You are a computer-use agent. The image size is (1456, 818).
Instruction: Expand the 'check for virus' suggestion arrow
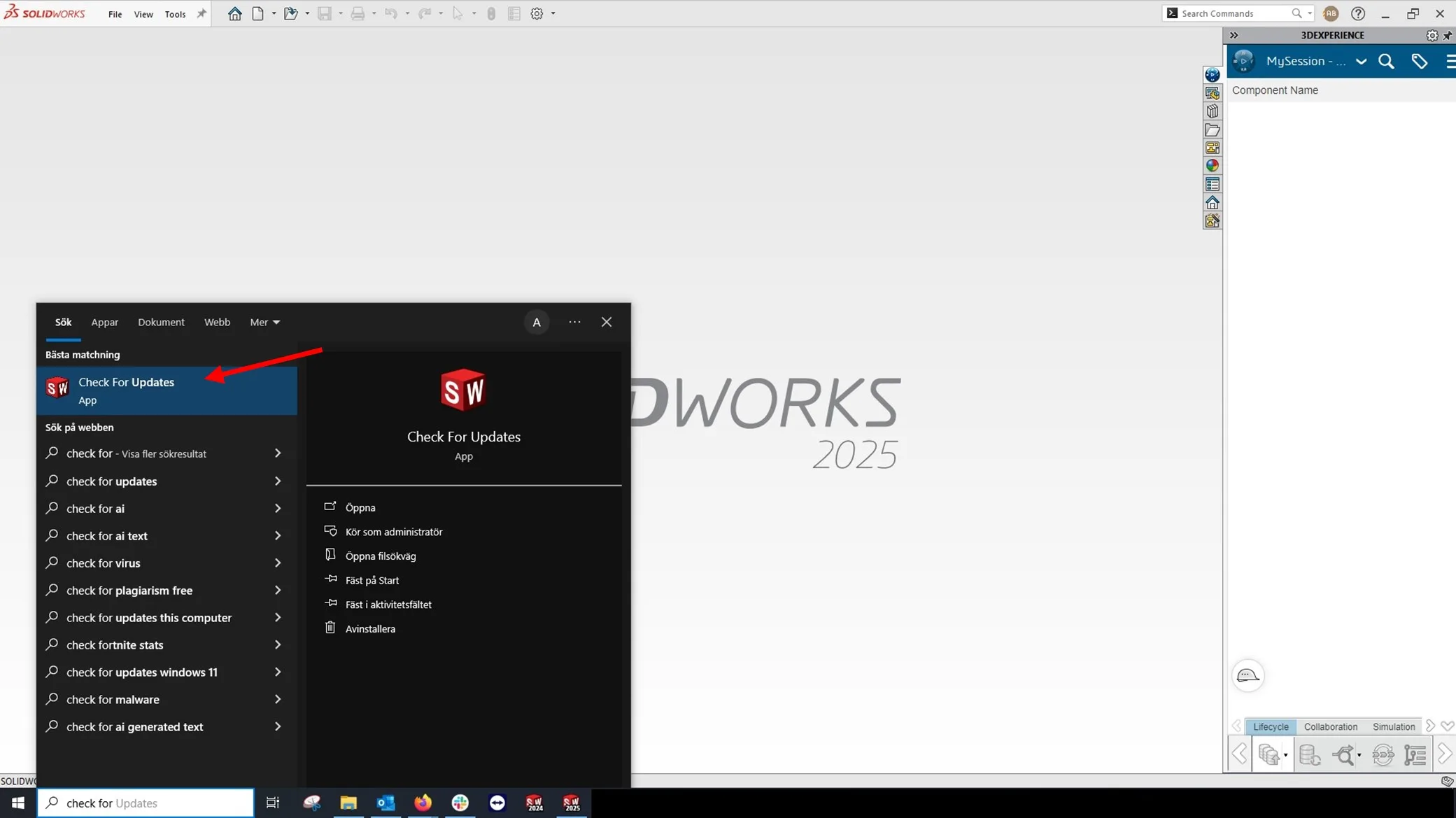(278, 563)
